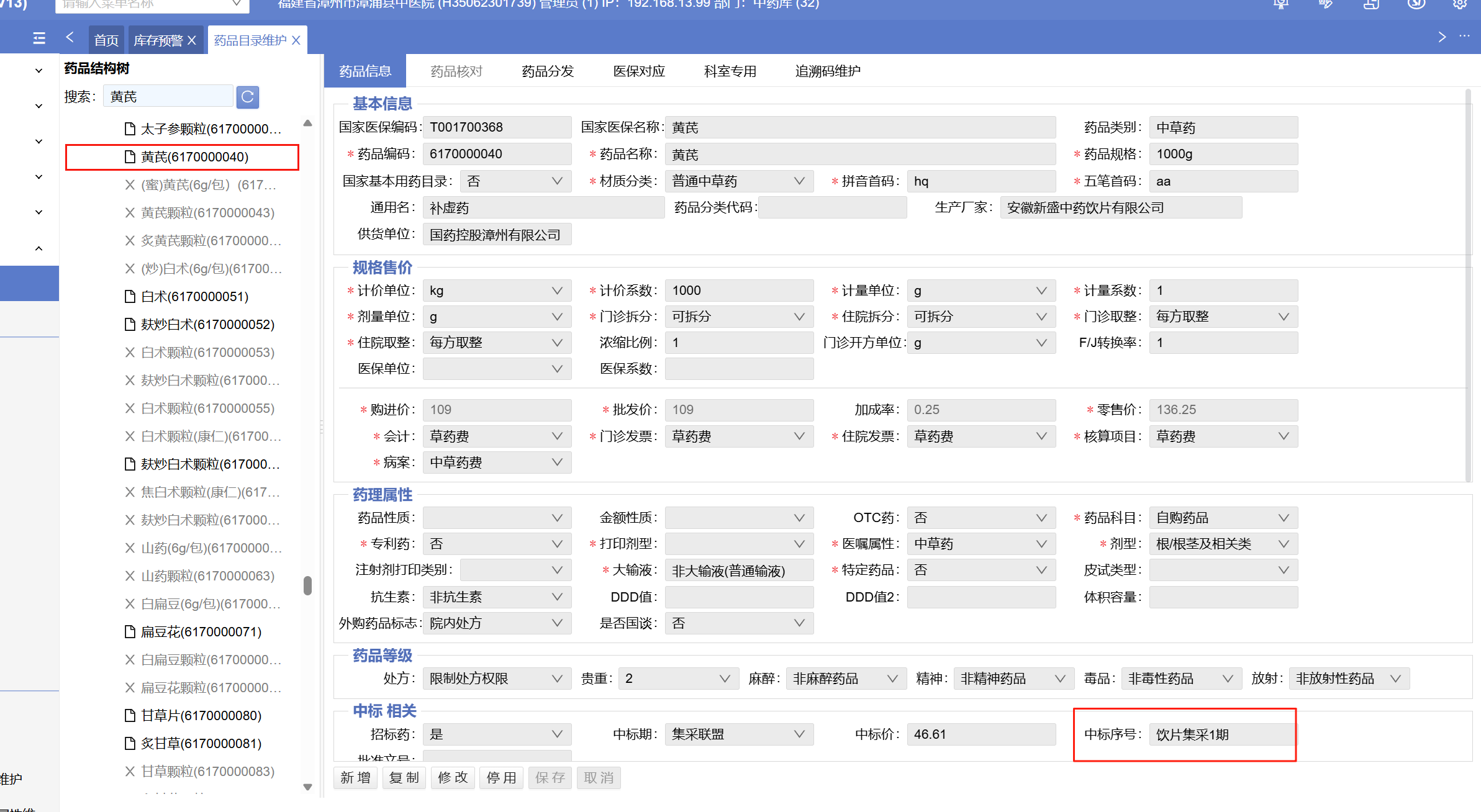This screenshot has width=1481, height=812.
Task: Click the refresh button beside the search box
Action: 247,97
